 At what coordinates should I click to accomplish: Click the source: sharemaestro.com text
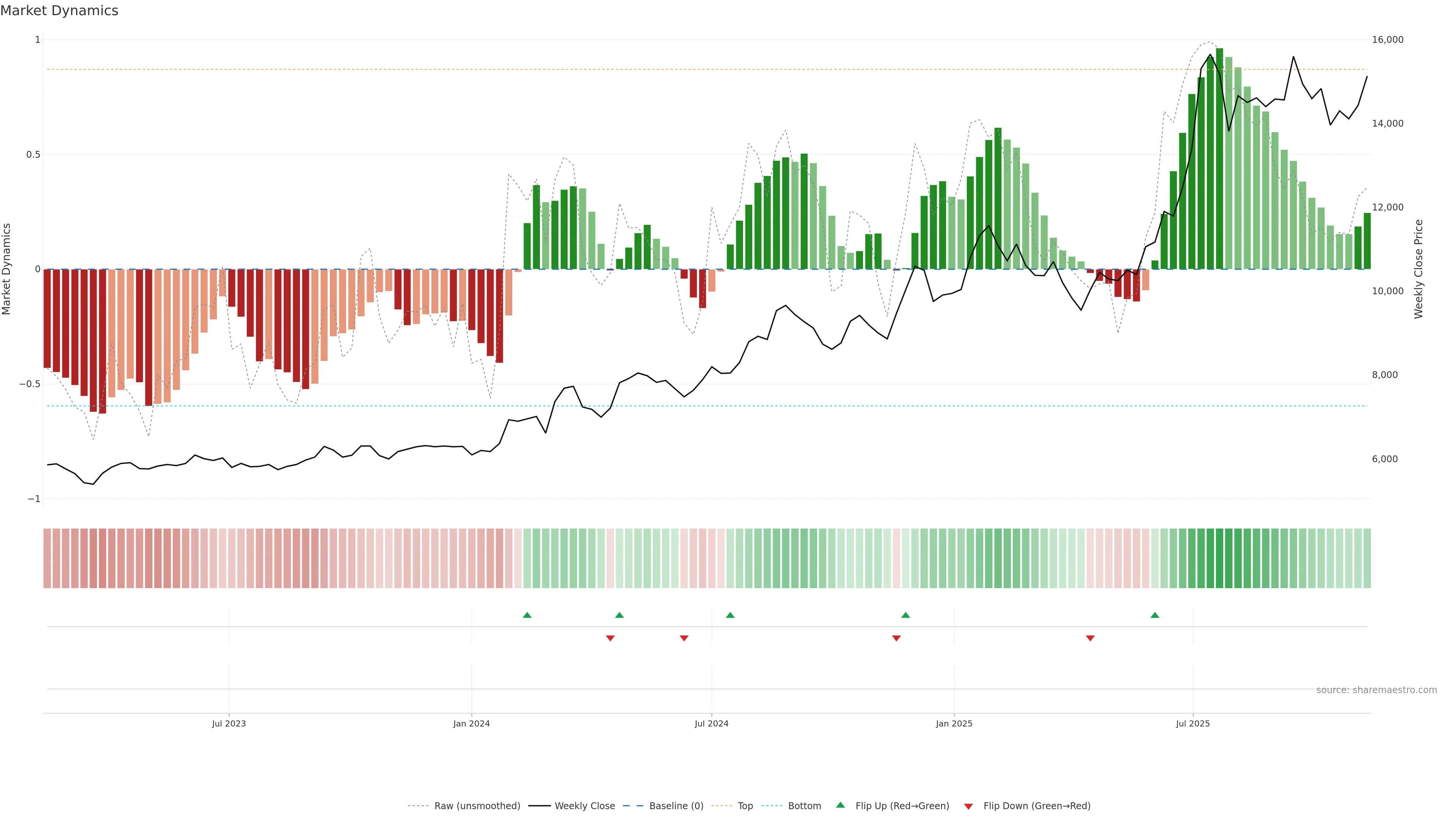click(x=1376, y=690)
